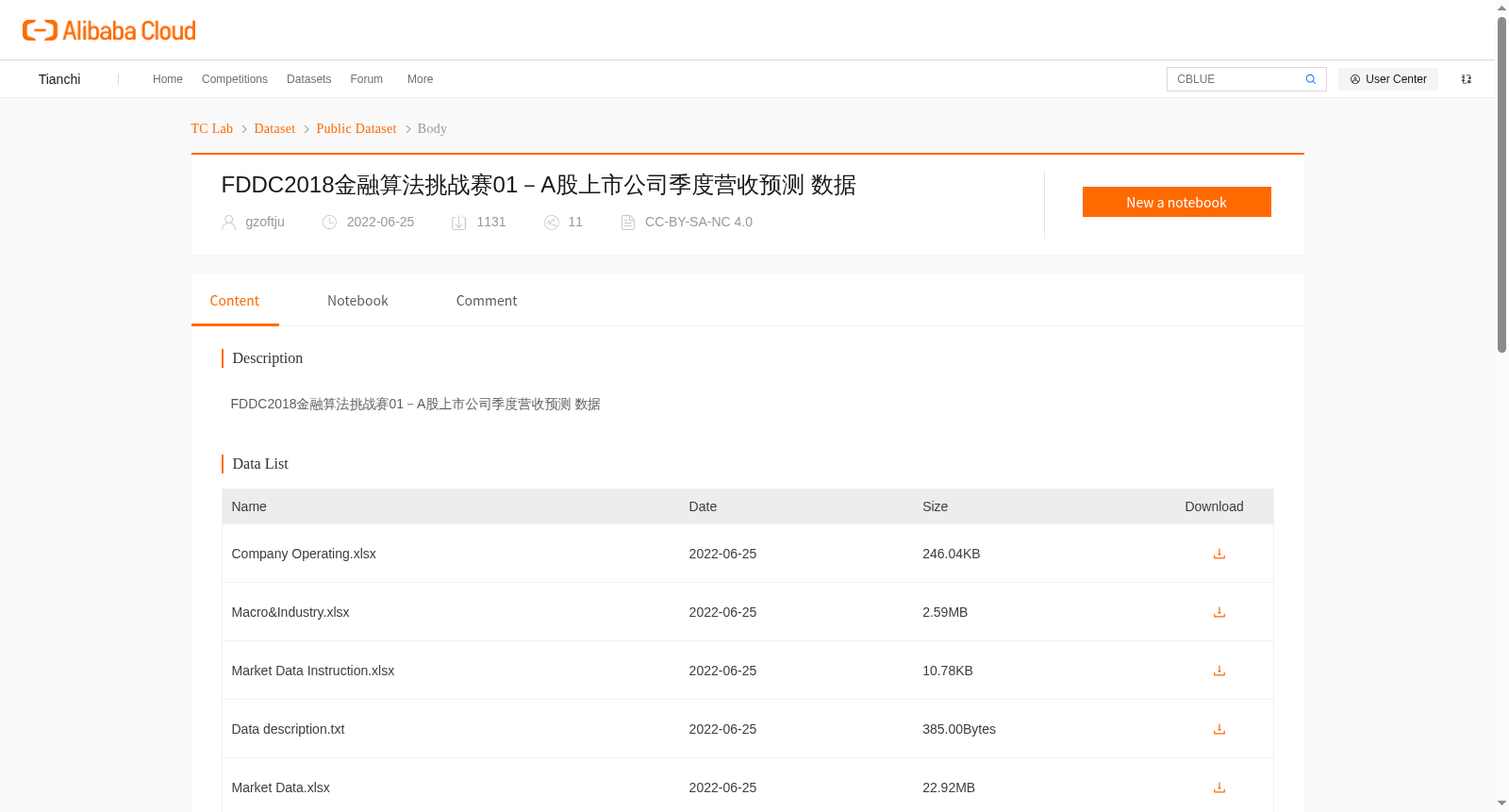Click the Date column header
The width and height of the screenshot is (1509, 812).
coord(703,506)
